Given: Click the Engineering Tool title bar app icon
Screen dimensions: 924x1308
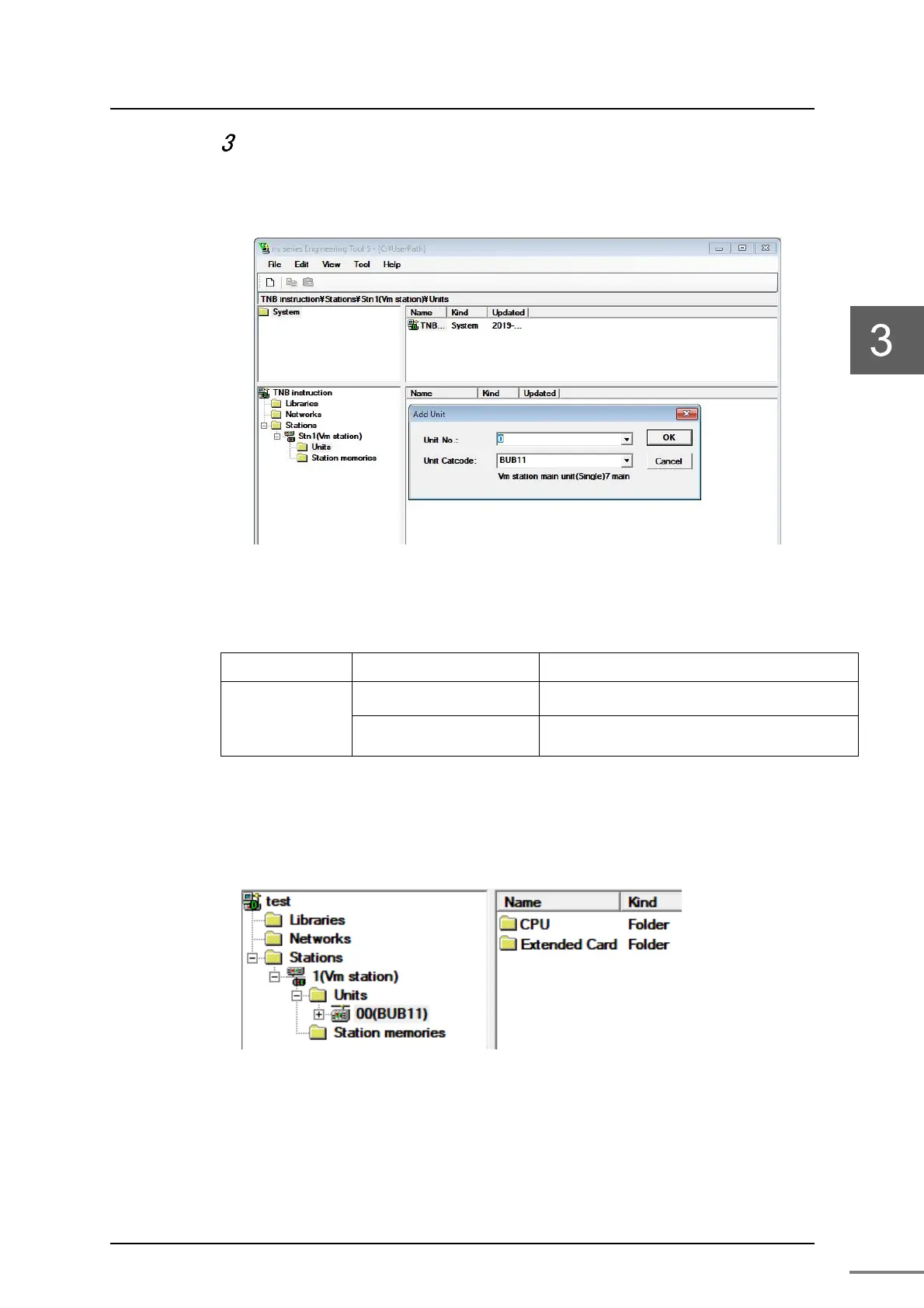Looking at the screenshot, I should (264, 249).
